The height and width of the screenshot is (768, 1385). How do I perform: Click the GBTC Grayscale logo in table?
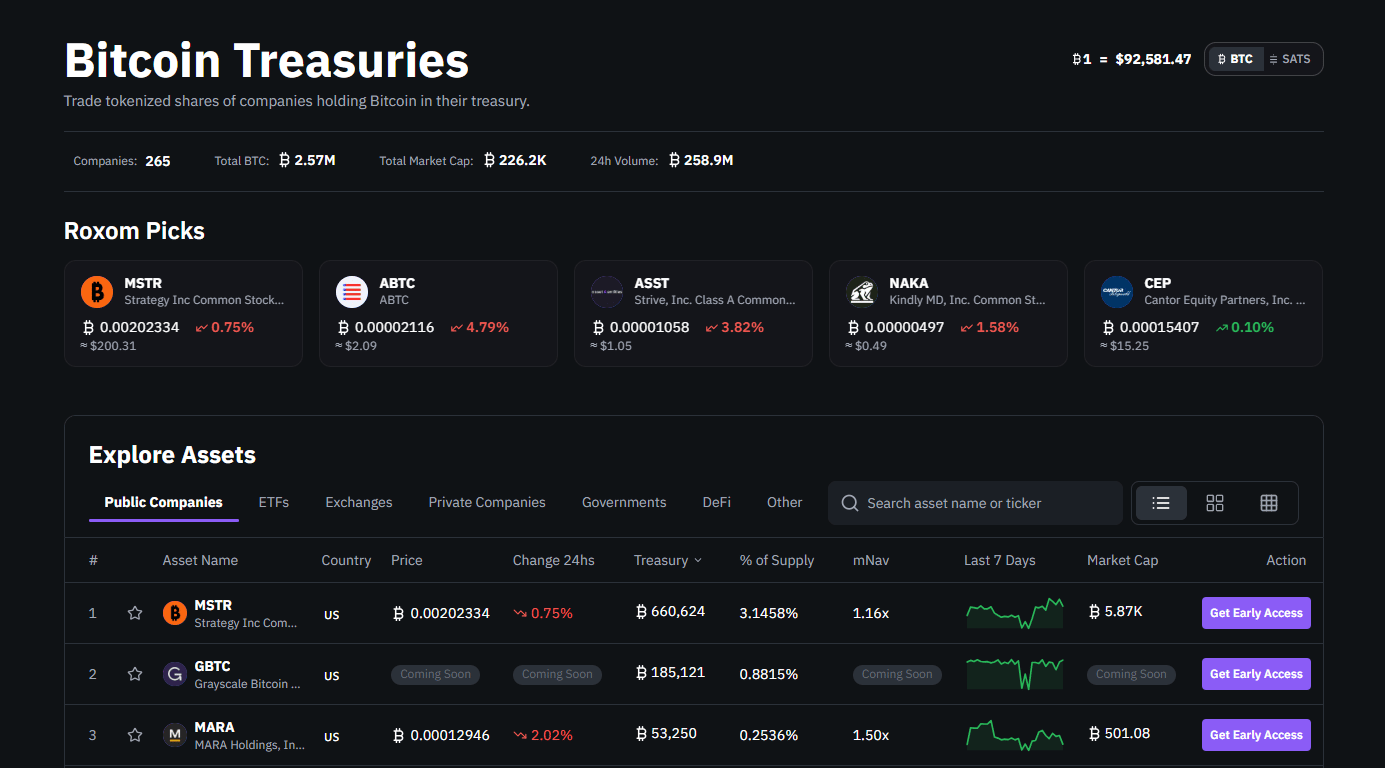click(175, 674)
